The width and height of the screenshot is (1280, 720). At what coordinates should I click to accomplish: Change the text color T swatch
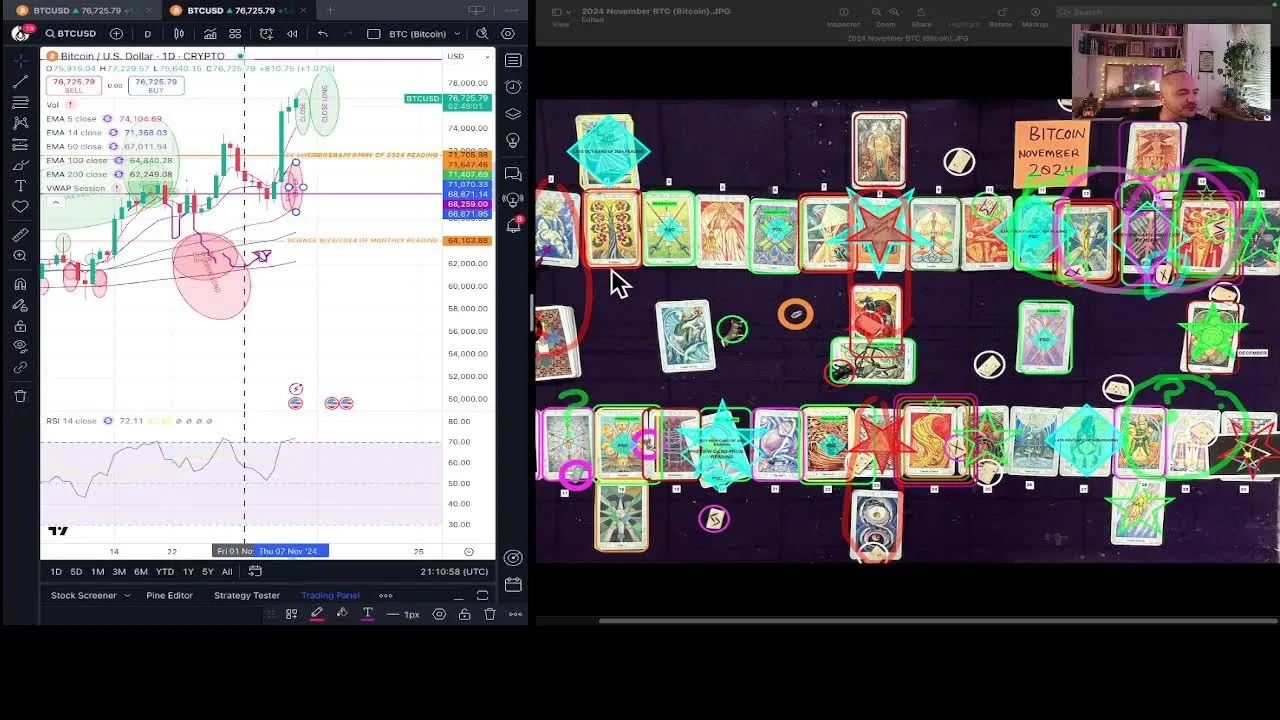(x=367, y=614)
